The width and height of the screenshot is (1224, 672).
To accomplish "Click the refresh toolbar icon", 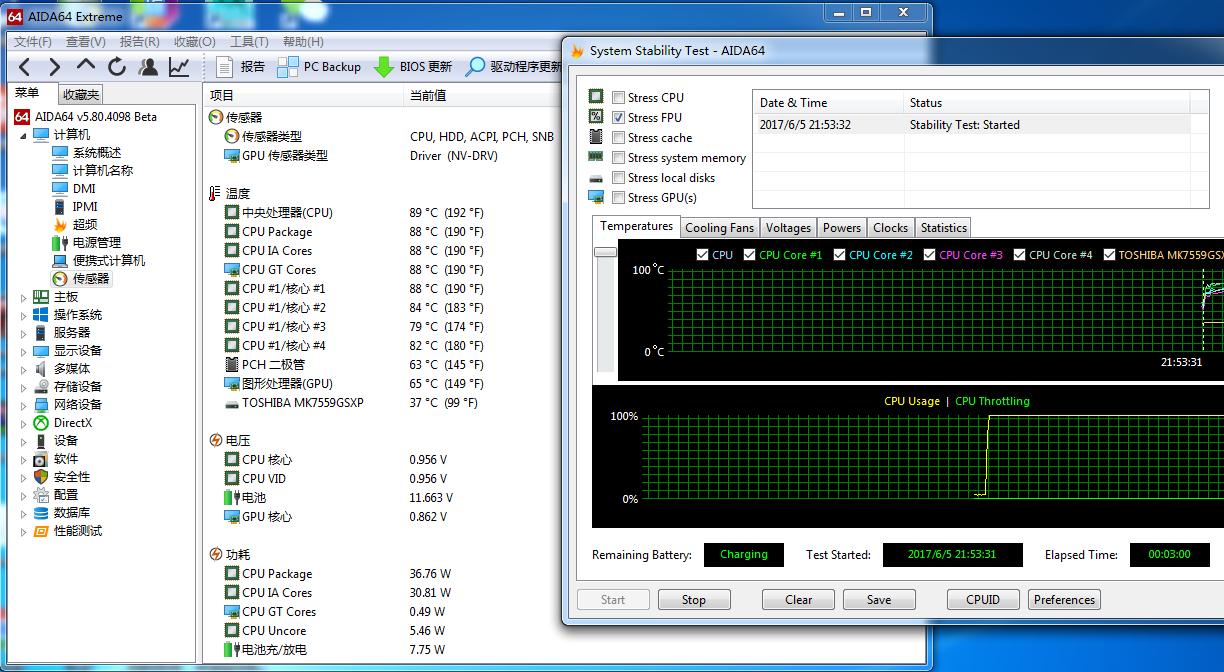I will click(x=117, y=67).
